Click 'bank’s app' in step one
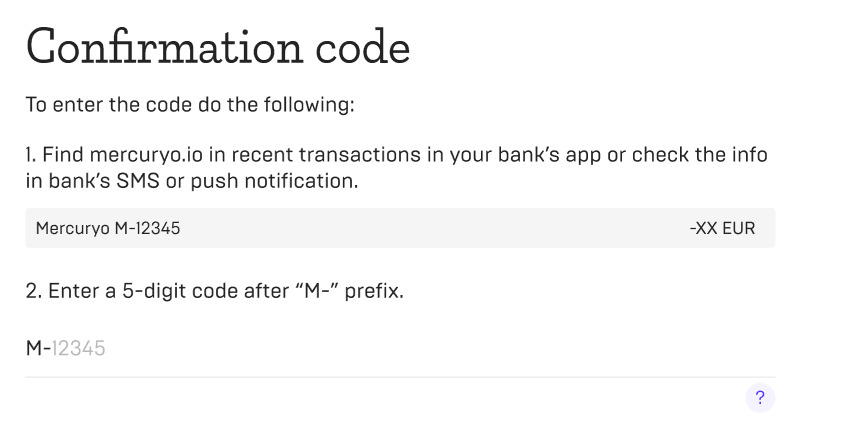Viewport: 848px width, 432px height. click(x=549, y=155)
